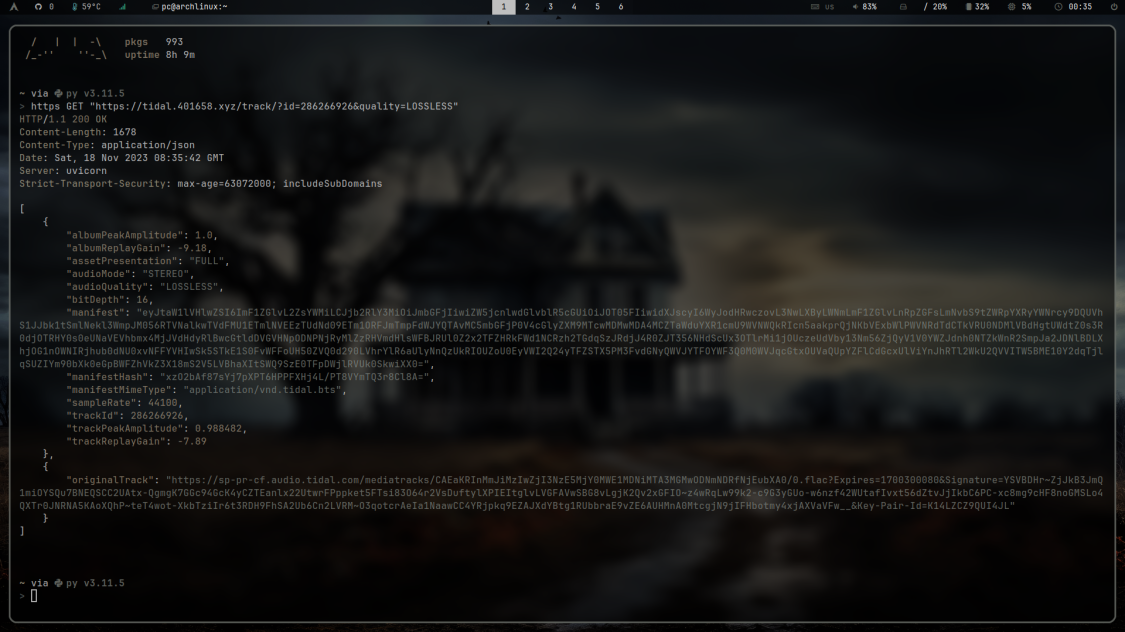The height and width of the screenshot is (632, 1125).
Task: Click the pc@archlinux:~ window title
Action: [x=194, y=6]
